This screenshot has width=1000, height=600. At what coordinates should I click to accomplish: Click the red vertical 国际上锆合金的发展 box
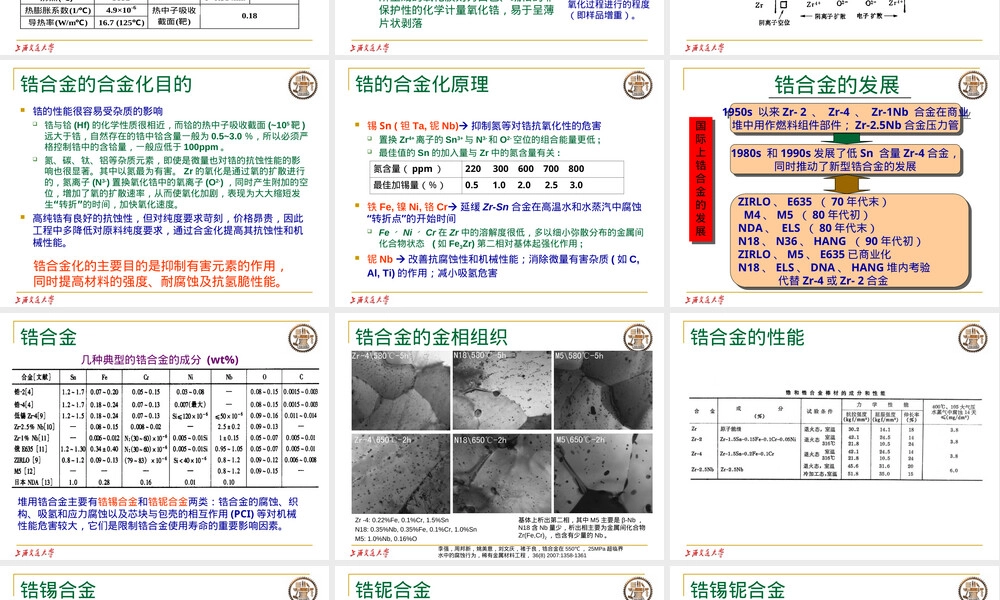[700, 179]
